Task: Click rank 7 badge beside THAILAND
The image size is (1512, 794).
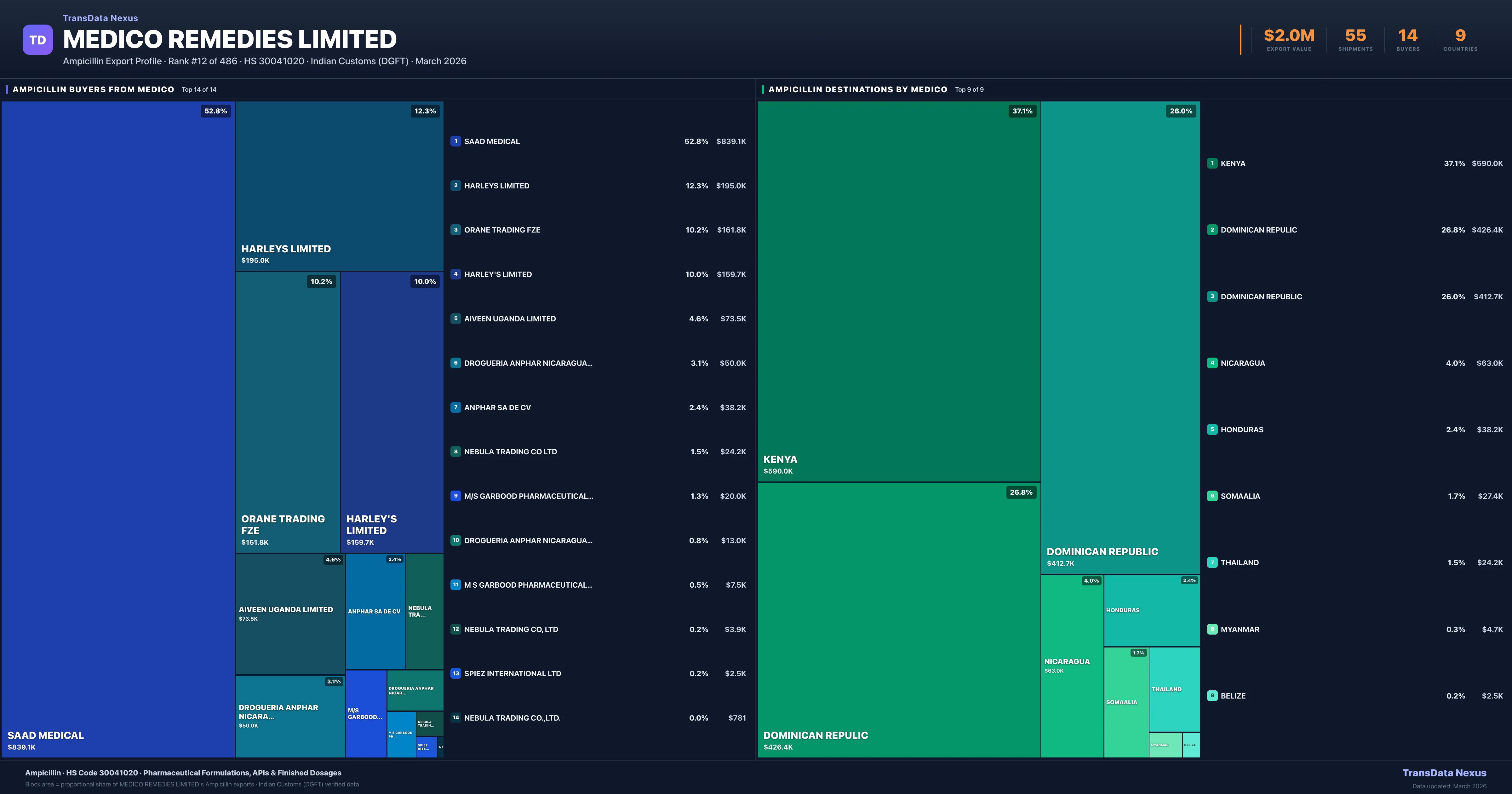Action: pos(1212,562)
